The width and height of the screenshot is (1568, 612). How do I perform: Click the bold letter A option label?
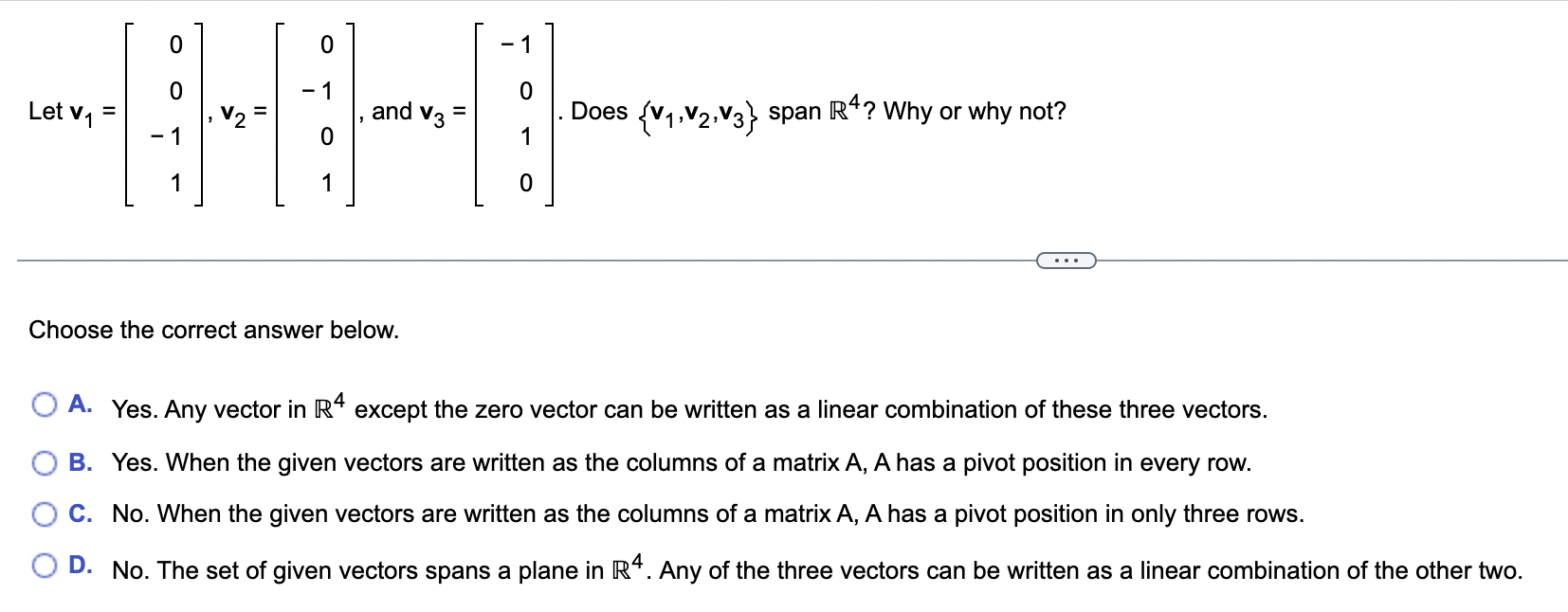pyautogui.click(x=82, y=404)
